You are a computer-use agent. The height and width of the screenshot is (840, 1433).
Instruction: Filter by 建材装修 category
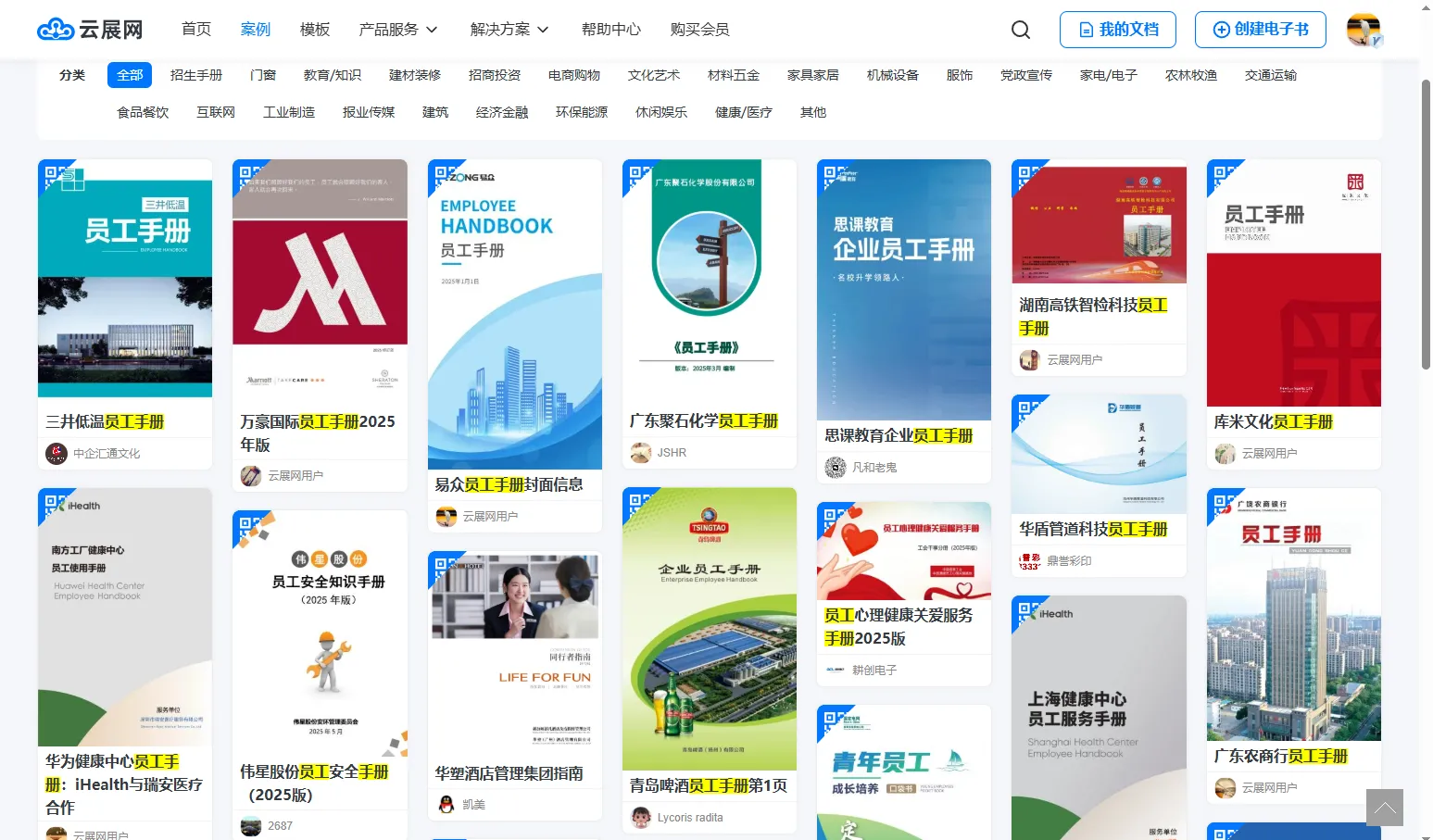pyautogui.click(x=415, y=75)
